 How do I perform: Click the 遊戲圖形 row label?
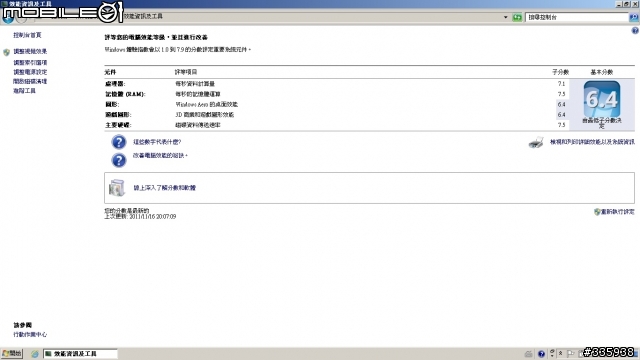118,115
